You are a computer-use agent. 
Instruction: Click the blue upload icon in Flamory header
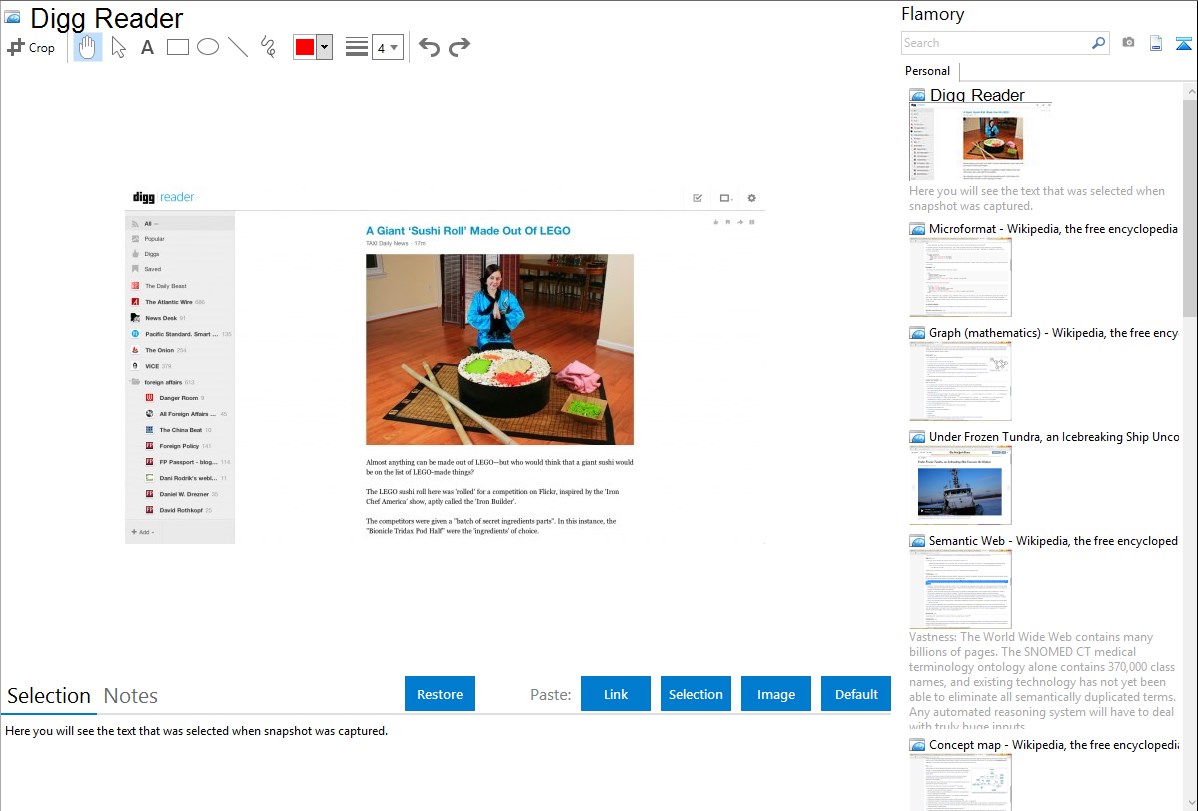[x=1183, y=44]
